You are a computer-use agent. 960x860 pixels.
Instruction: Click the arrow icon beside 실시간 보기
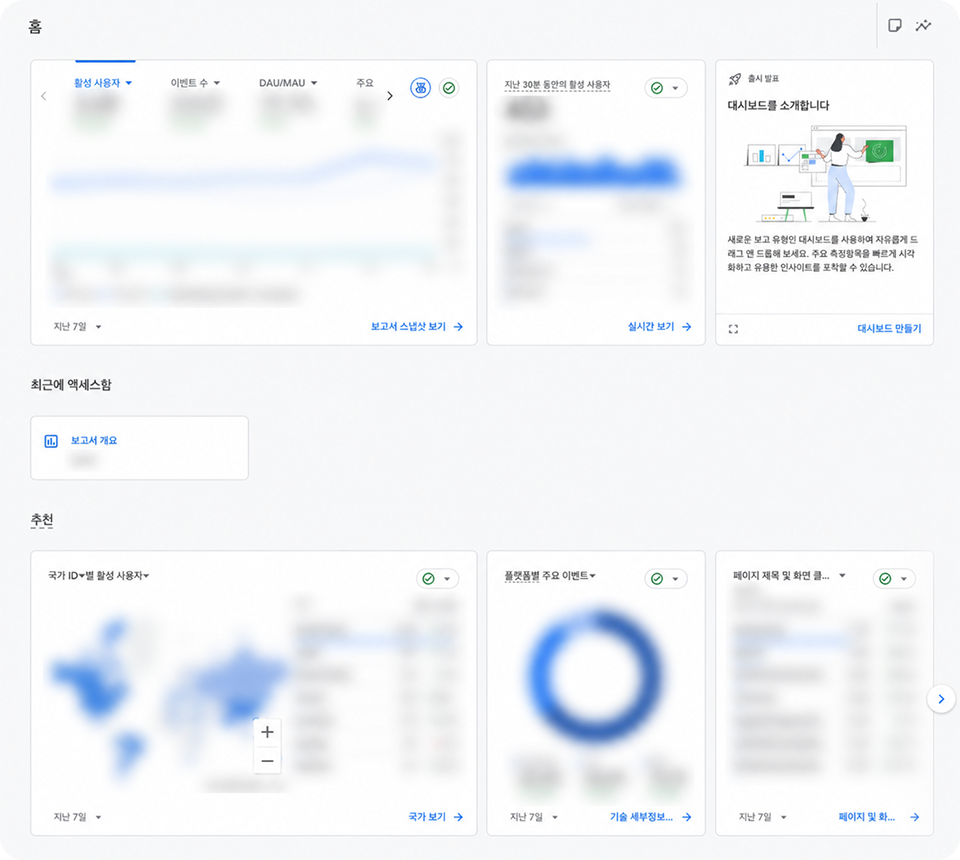(x=686, y=327)
